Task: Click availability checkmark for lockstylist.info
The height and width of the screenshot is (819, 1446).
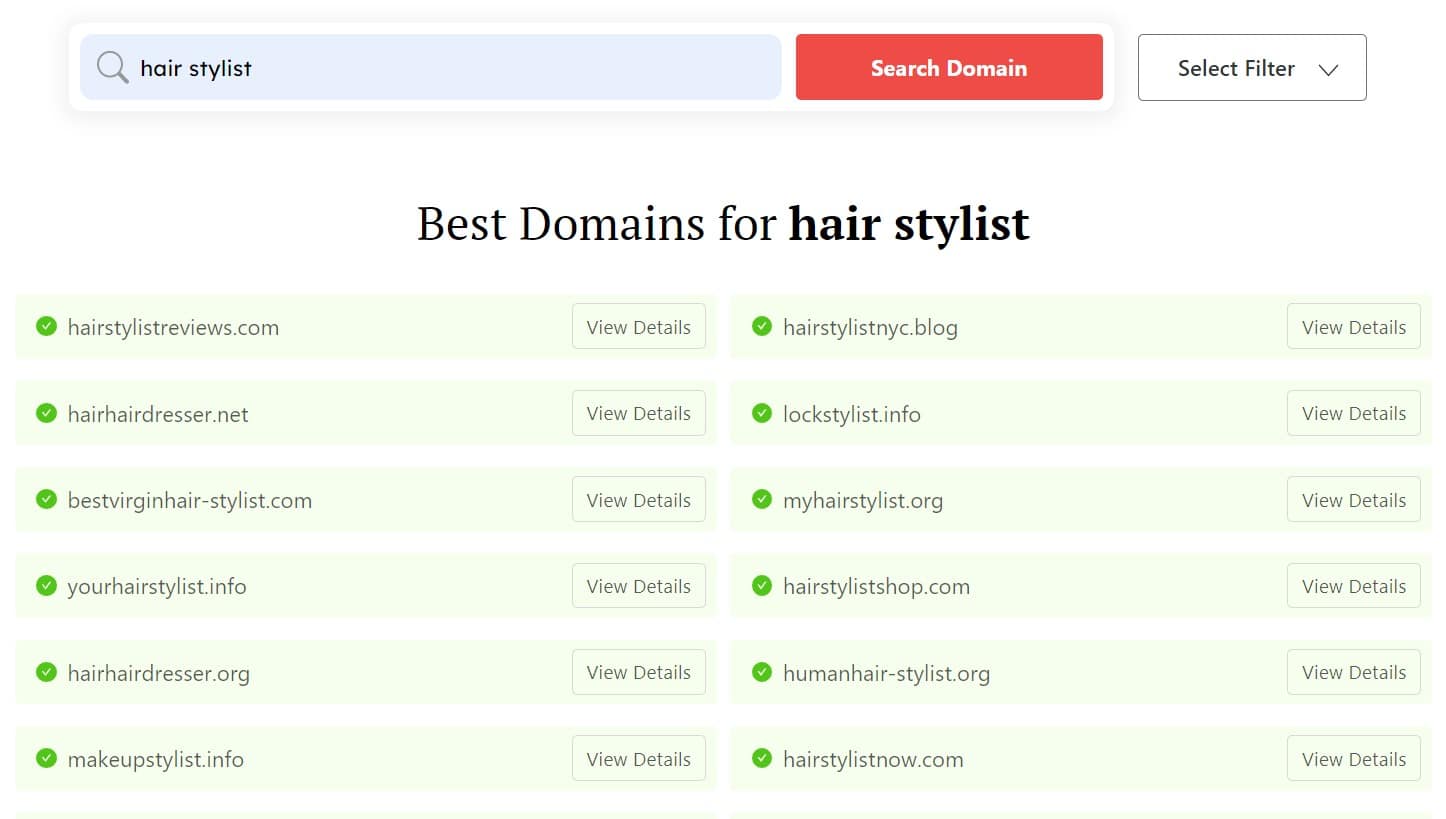Action: [x=762, y=413]
